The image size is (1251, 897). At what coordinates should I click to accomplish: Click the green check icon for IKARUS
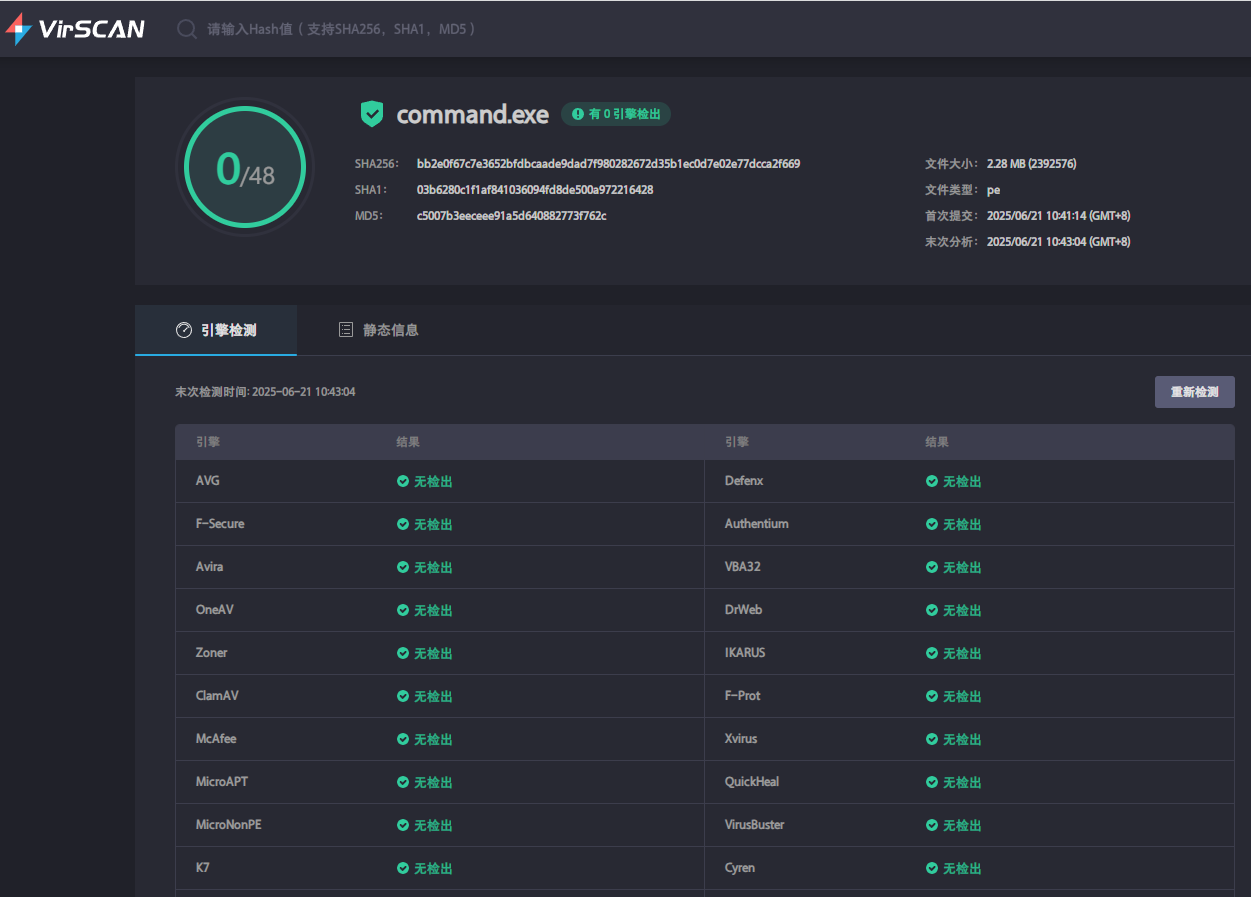click(x=932, y=653)
